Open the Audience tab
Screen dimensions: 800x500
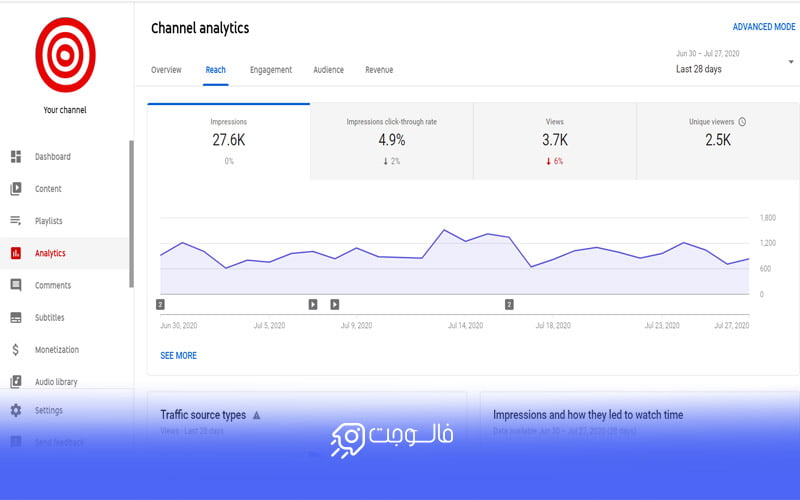tap(328, 70)
